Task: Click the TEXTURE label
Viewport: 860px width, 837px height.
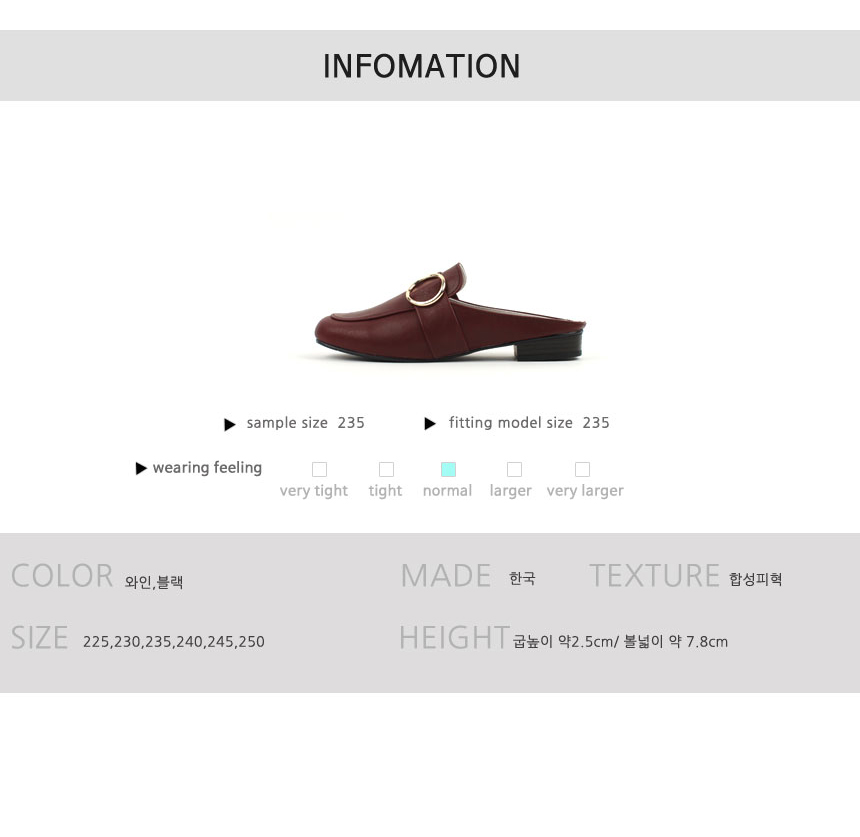Action: [x=654, y=576]
